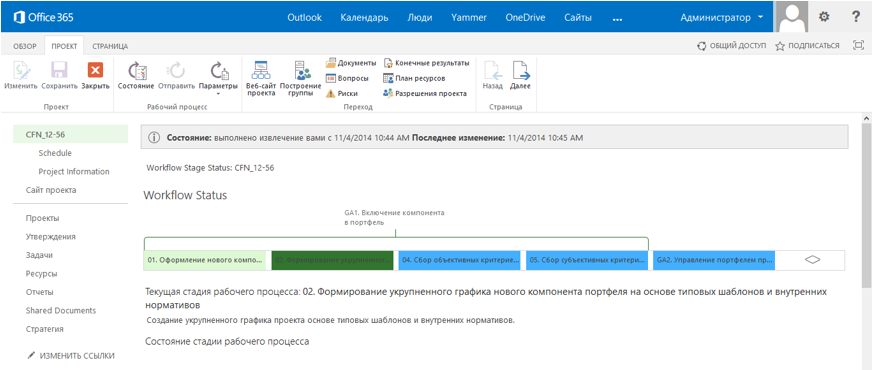Screen dimensions: 873x370
Task: Select stage 05. Сбор субъективных критери…
Action: [587, 260]
